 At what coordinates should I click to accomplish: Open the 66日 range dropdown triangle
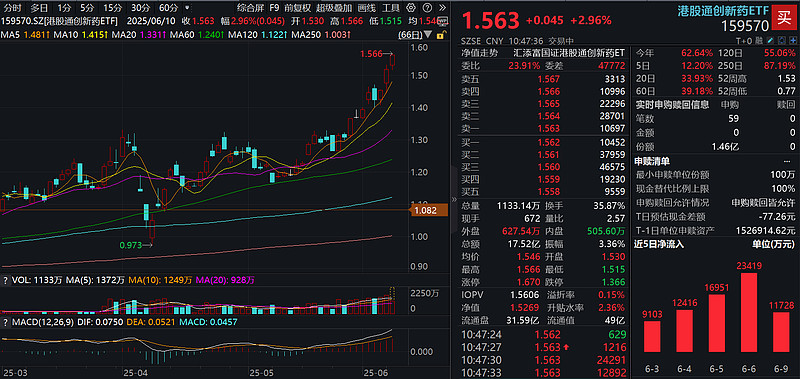click(428, 34)
